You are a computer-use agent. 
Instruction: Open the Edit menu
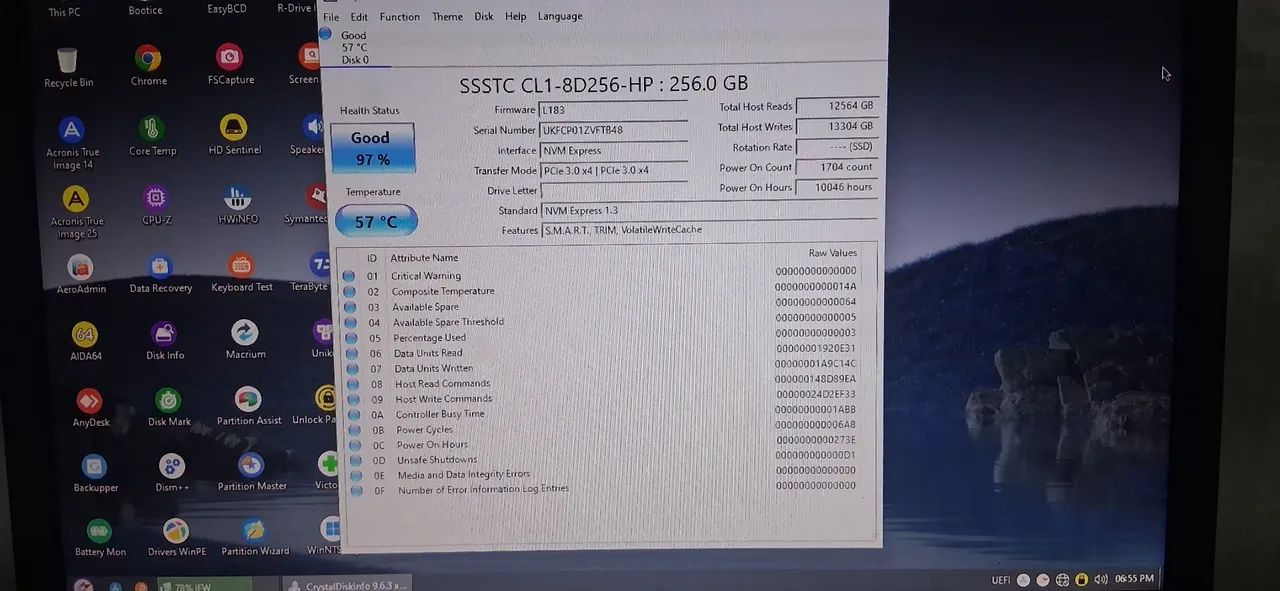tap(359, 17)
